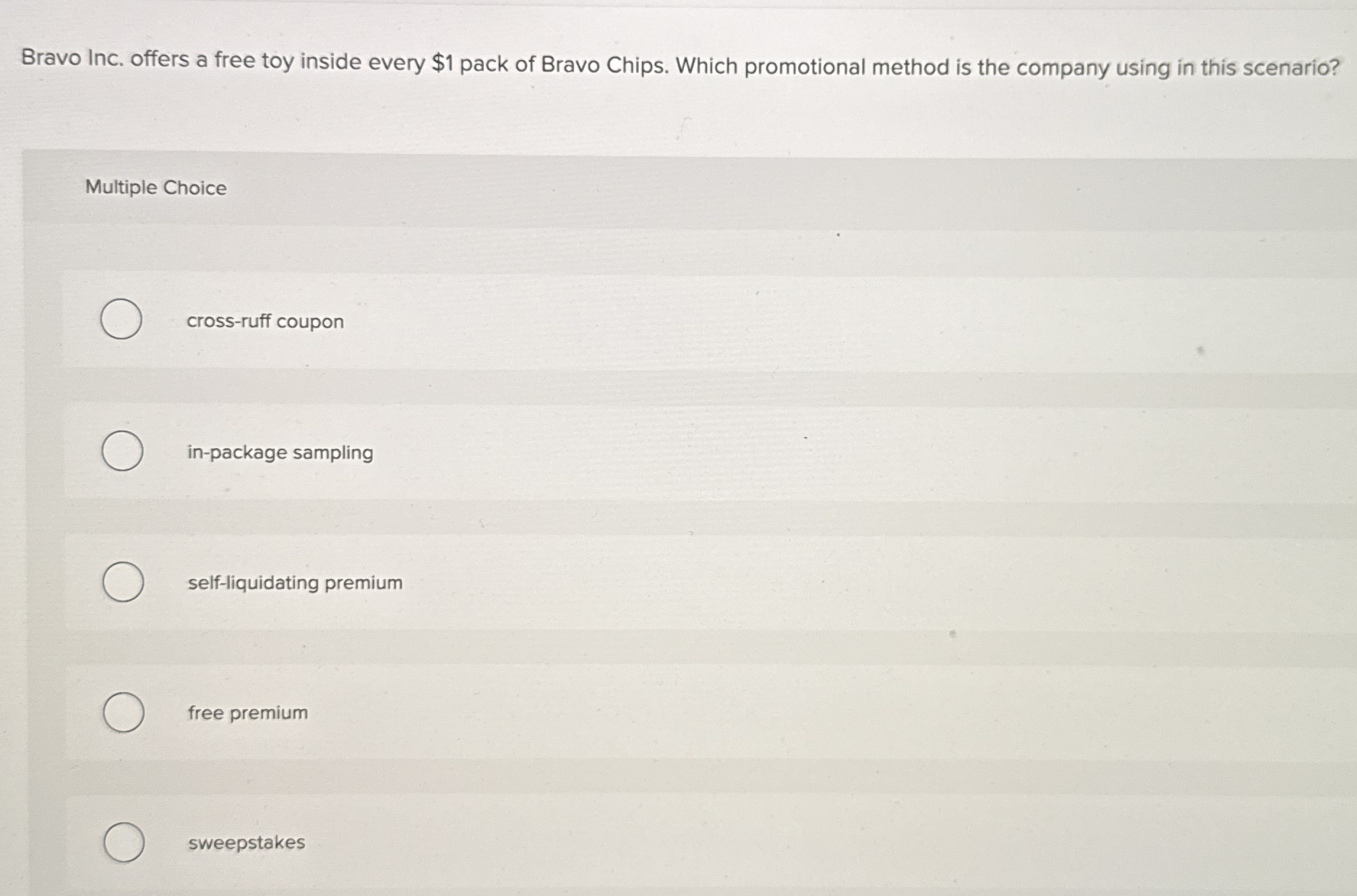Click the free premium option label
Viewport: 1357px width, 896px height.
pos(247,713)
